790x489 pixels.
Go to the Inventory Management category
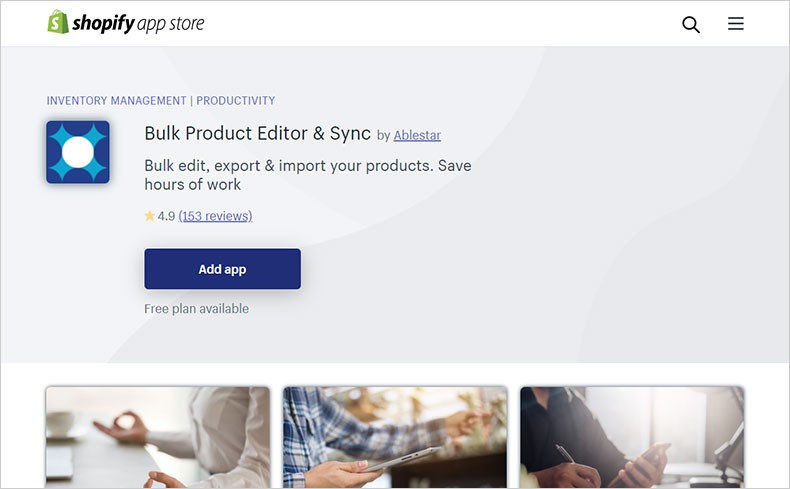116,101
